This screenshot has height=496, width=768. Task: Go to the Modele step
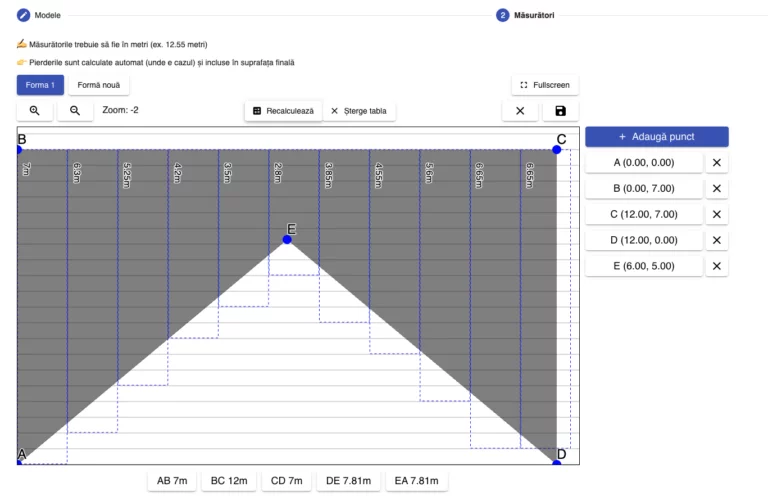39,15
